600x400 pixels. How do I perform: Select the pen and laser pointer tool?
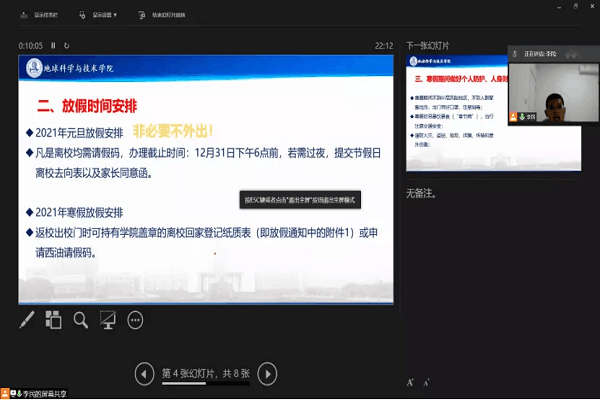[27, 320]
